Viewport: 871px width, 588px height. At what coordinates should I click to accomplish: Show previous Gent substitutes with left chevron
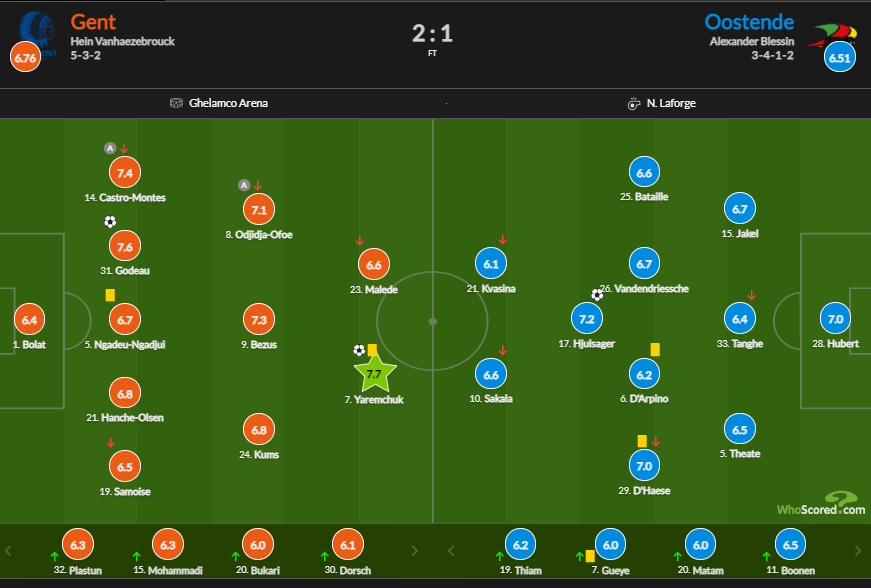9,550
